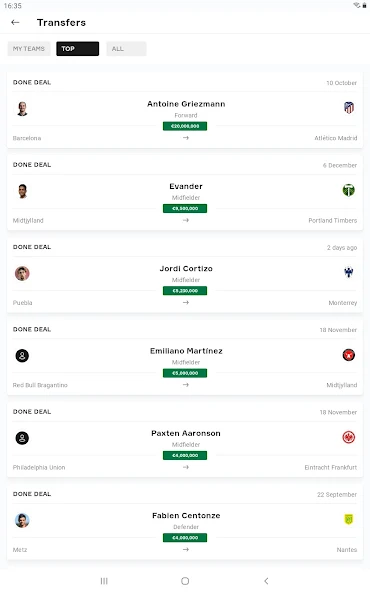Tap the back arrow beside Transfers
Image resolution: width=370 pixels, height=592 pixels.
15,23
